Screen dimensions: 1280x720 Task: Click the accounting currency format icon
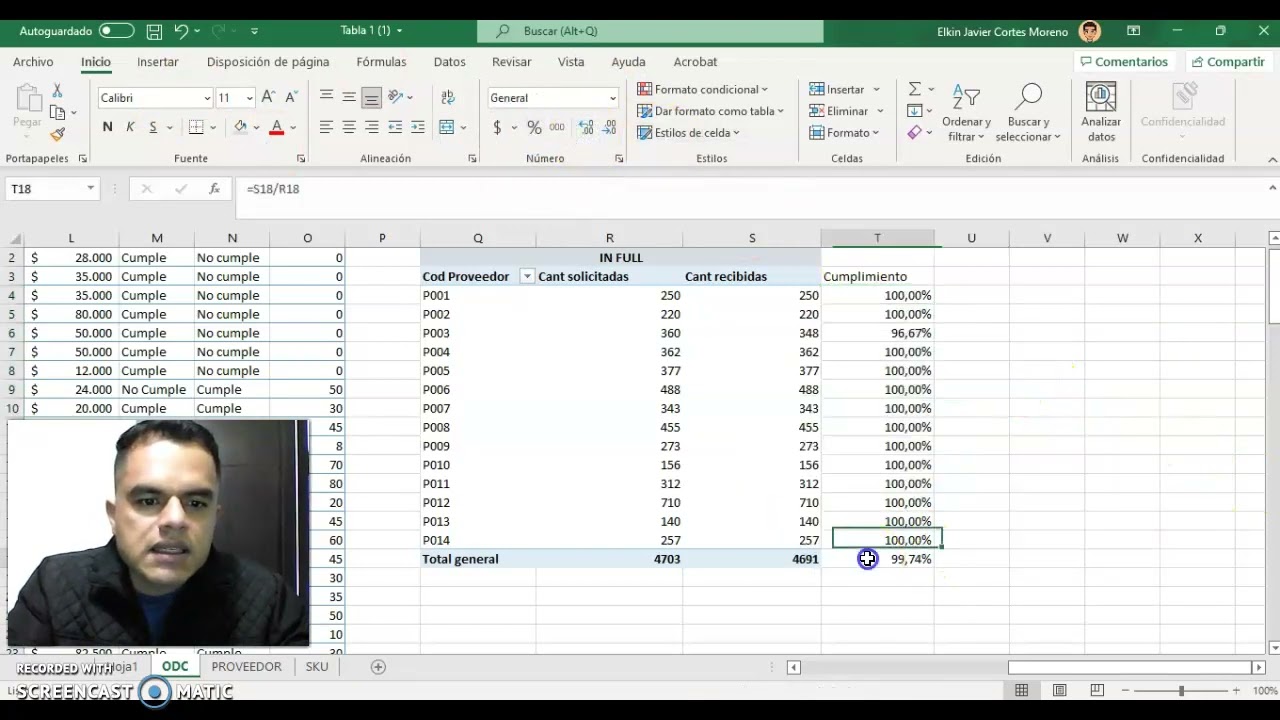(497, 127)
